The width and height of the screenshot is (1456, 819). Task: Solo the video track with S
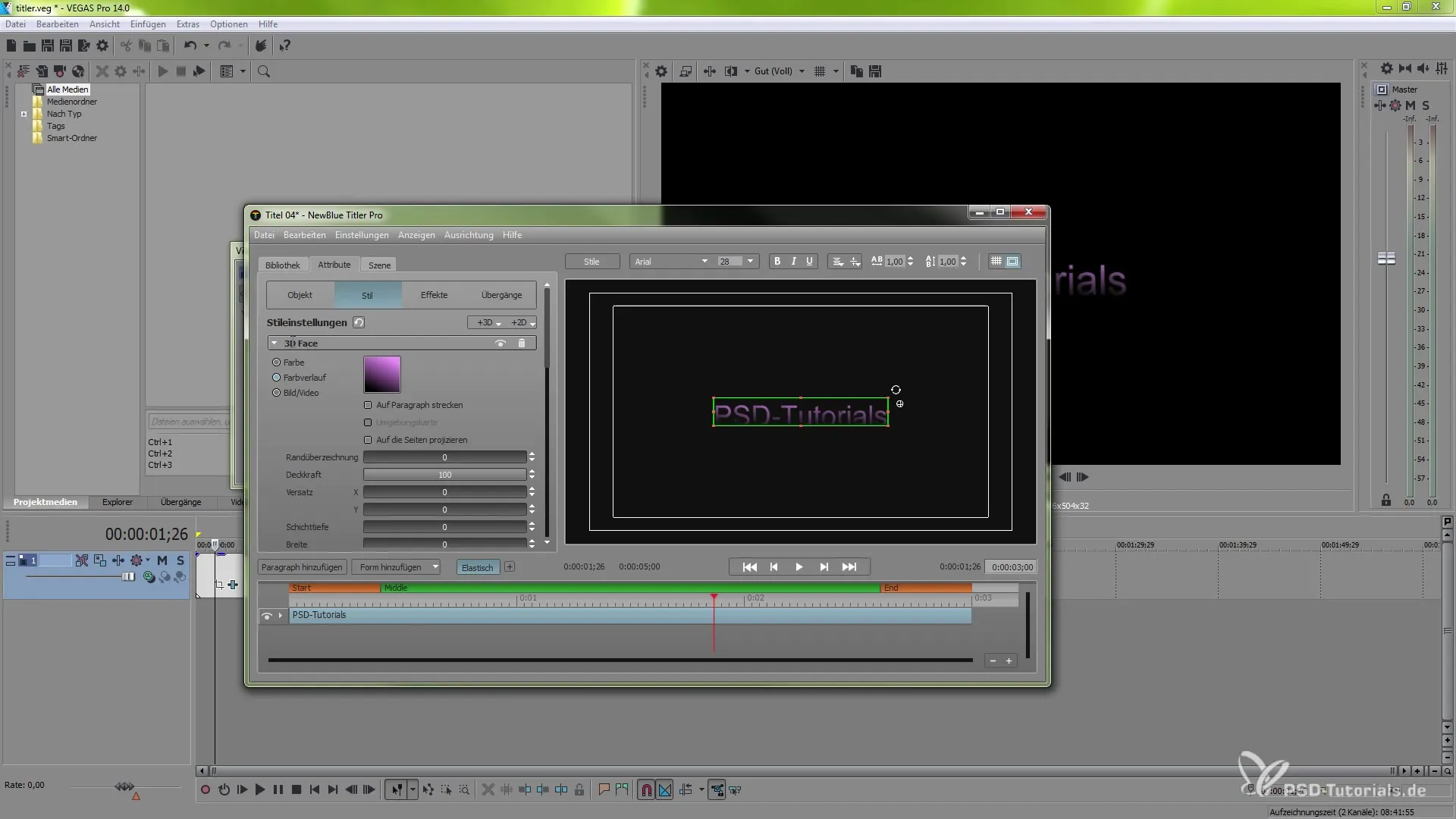click(x=180, y=560)
